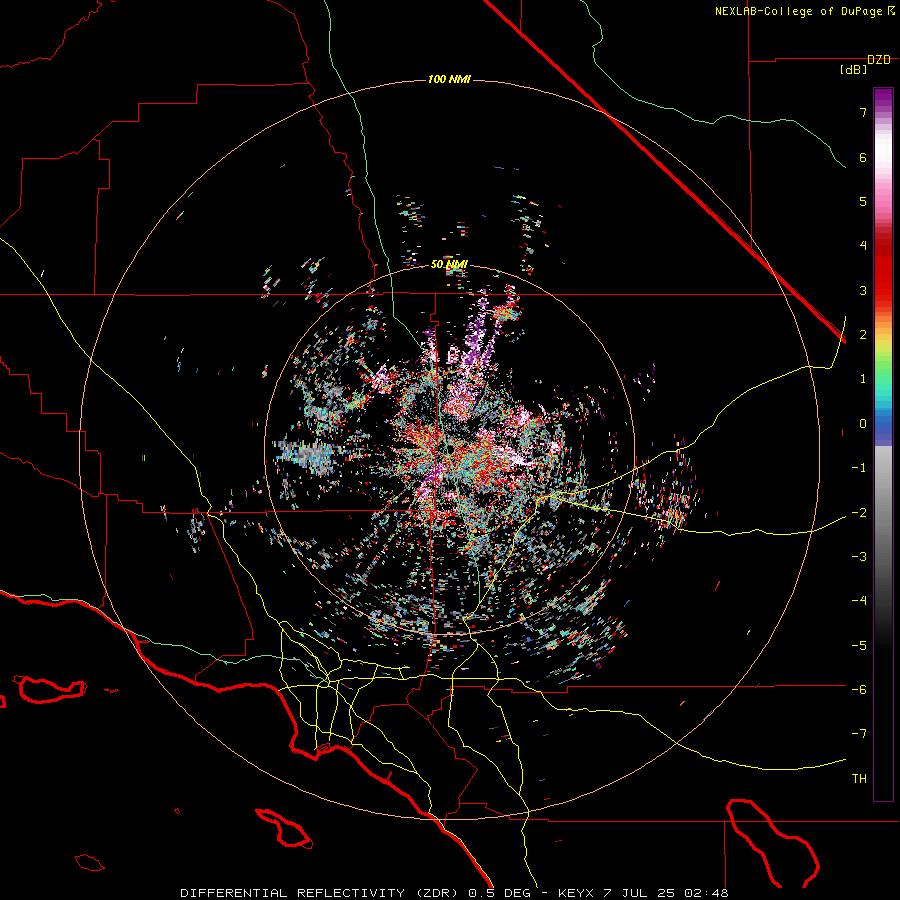Viewport: 900px width, 900px height.
Task: Click the 5 value on the color scale
Action: 863,201
